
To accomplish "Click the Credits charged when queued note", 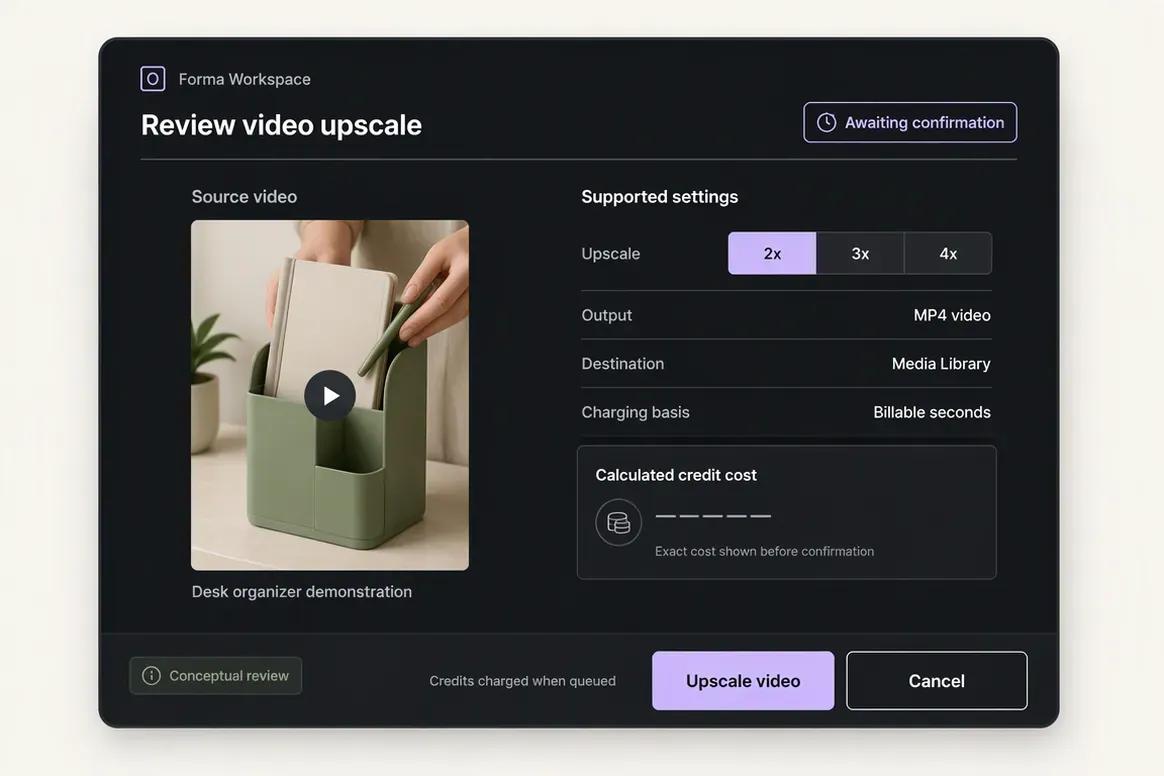I will [x=523, y=681].
